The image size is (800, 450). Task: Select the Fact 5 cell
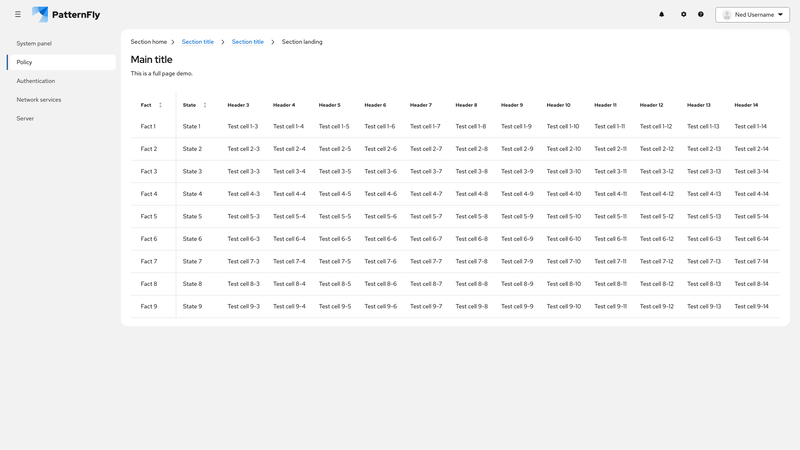148,216
